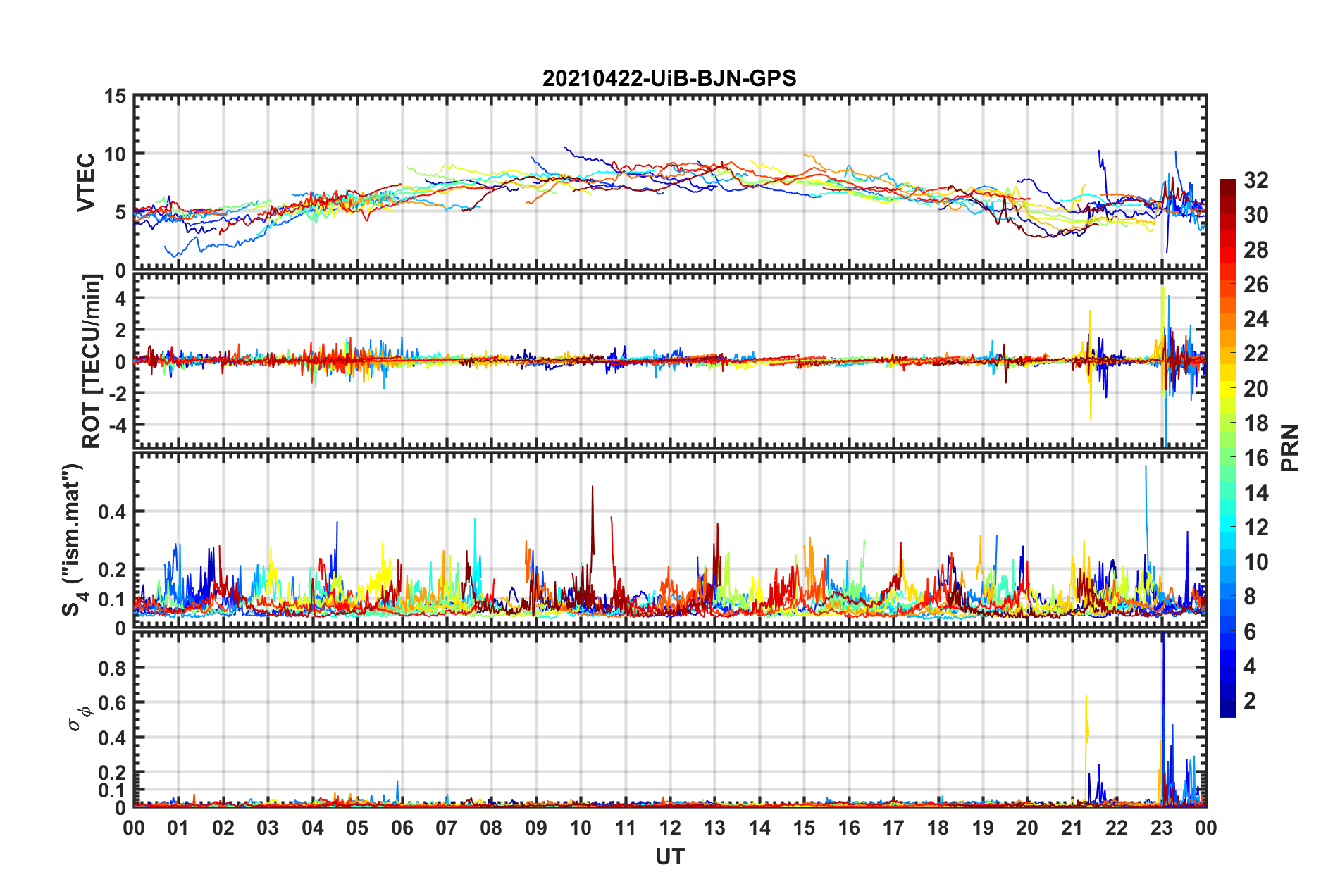Image resolution: width=1340 pixels, height=896 pixels.
Task: Click the S4 ("ism.mat") y-axis label
Action: point(73,540)
